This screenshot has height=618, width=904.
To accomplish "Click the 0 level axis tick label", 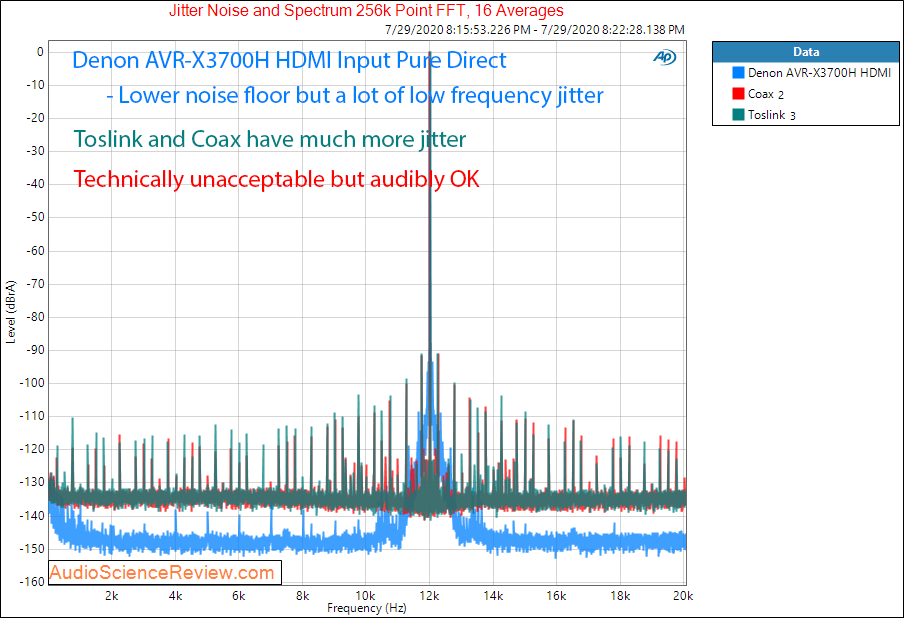I will [x=40, y=52].
